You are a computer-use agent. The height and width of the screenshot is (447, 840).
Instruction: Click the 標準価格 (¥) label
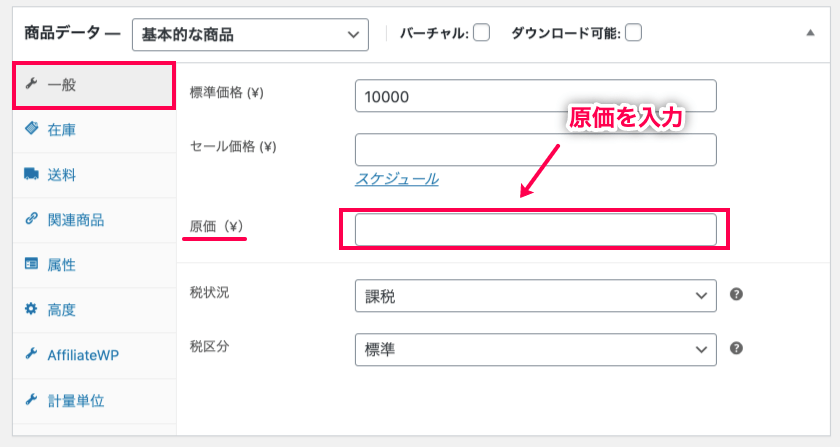pyautogui.click(x=227, y=93)
